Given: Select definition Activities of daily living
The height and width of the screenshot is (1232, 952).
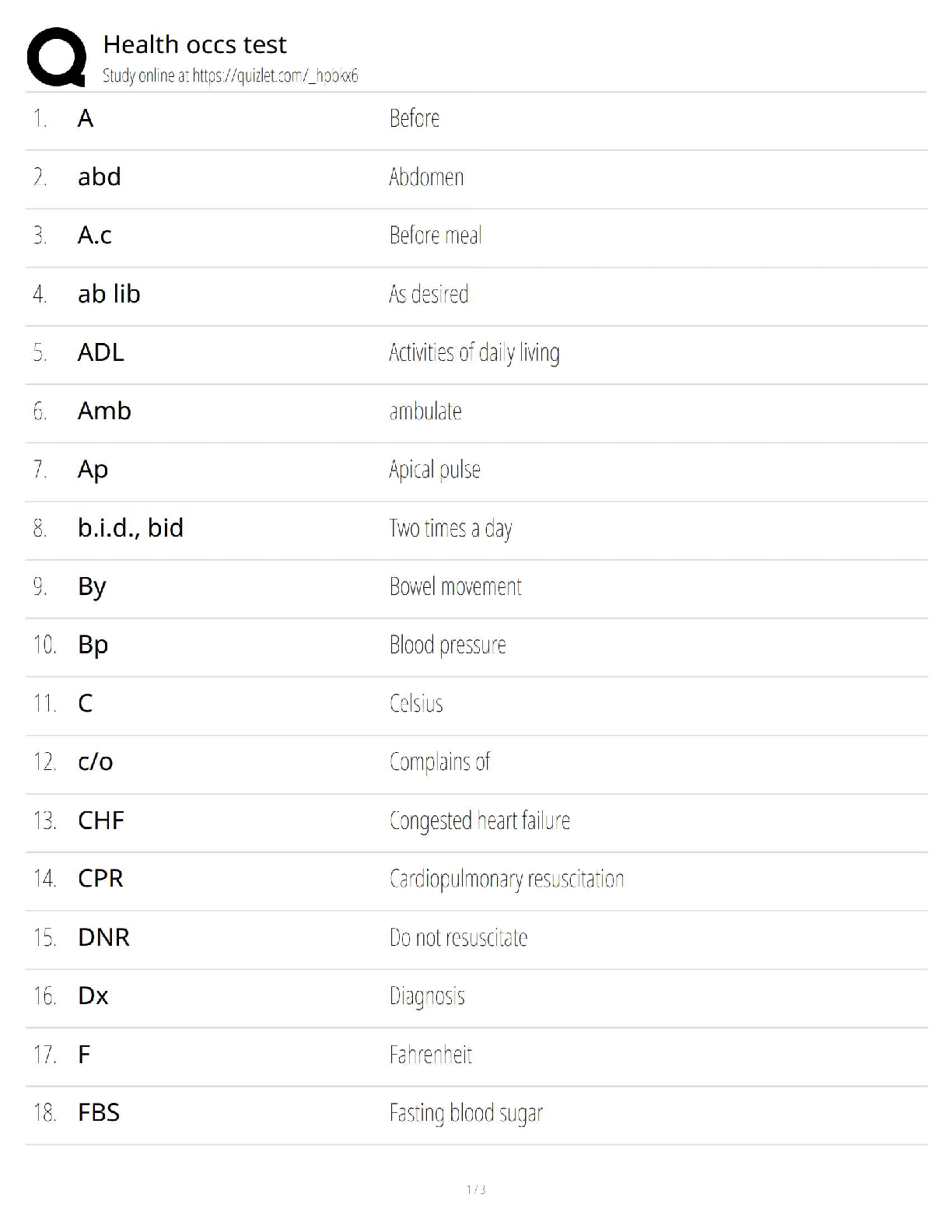Looking at the screenshot, I should click(474, 353).
